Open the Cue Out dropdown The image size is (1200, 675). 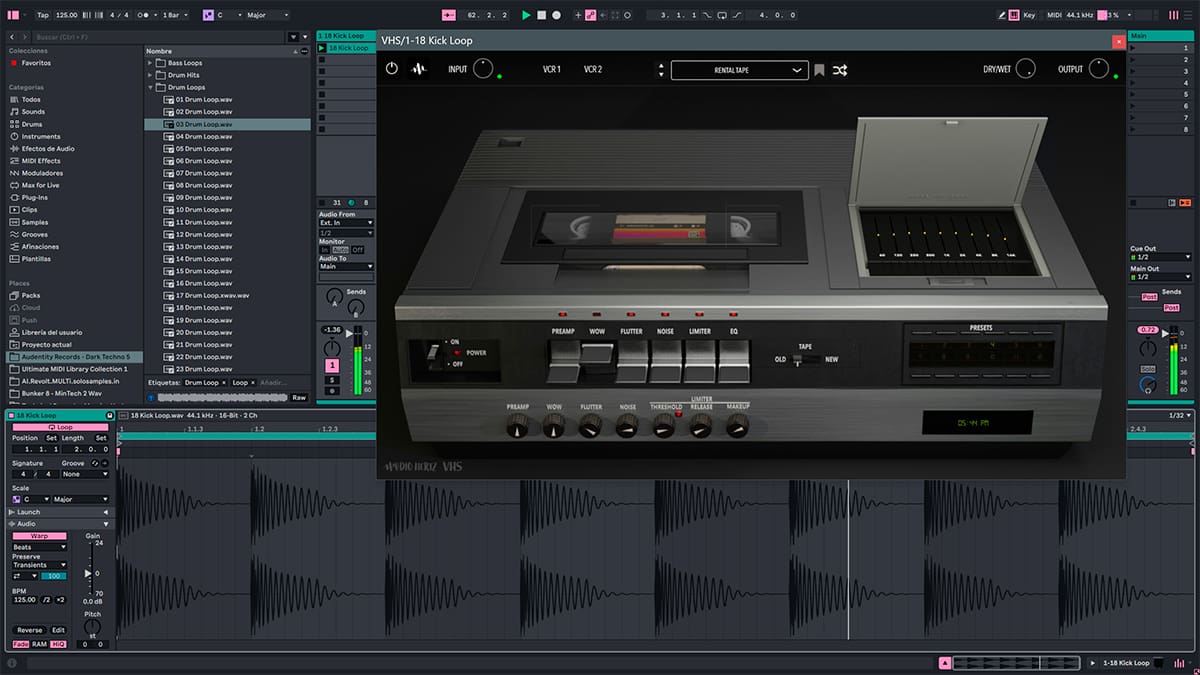pos(1160,257)
